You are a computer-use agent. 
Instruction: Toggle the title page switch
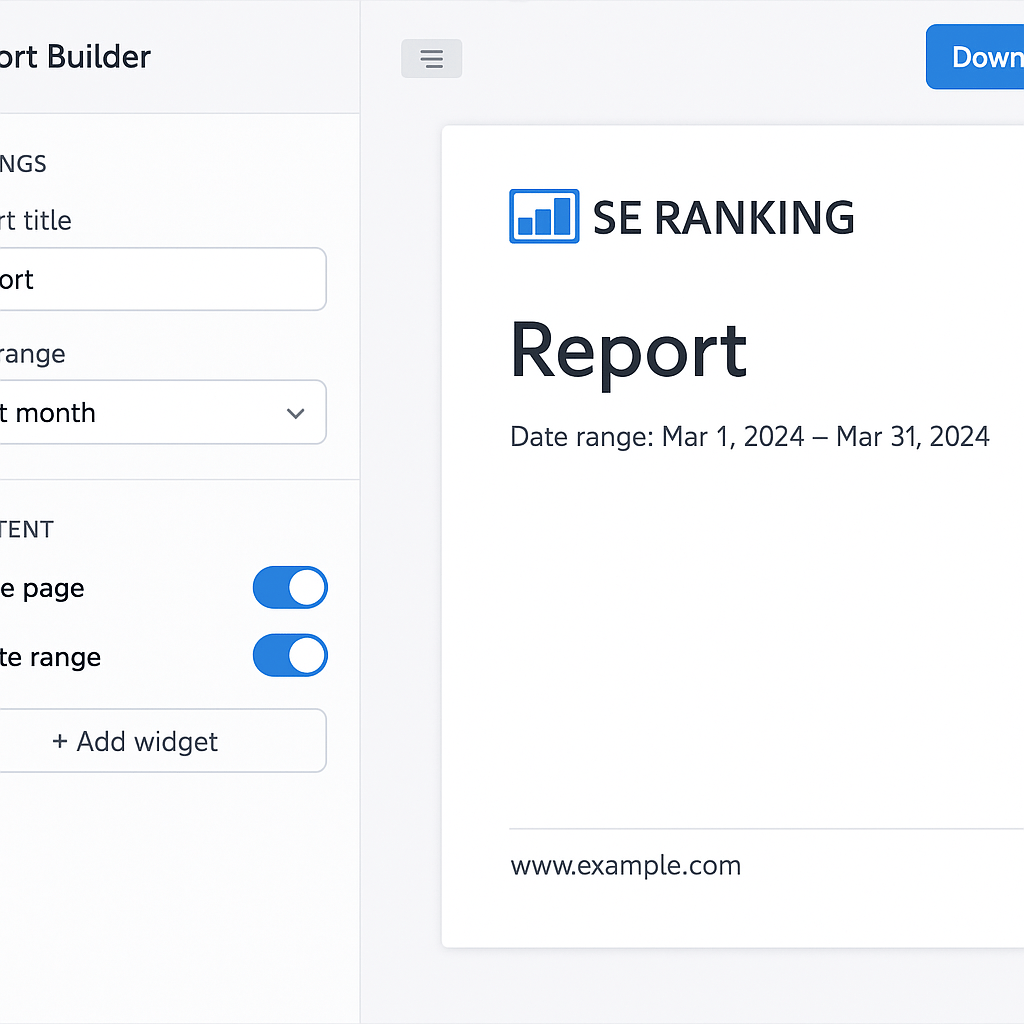(x=290, y=587)
